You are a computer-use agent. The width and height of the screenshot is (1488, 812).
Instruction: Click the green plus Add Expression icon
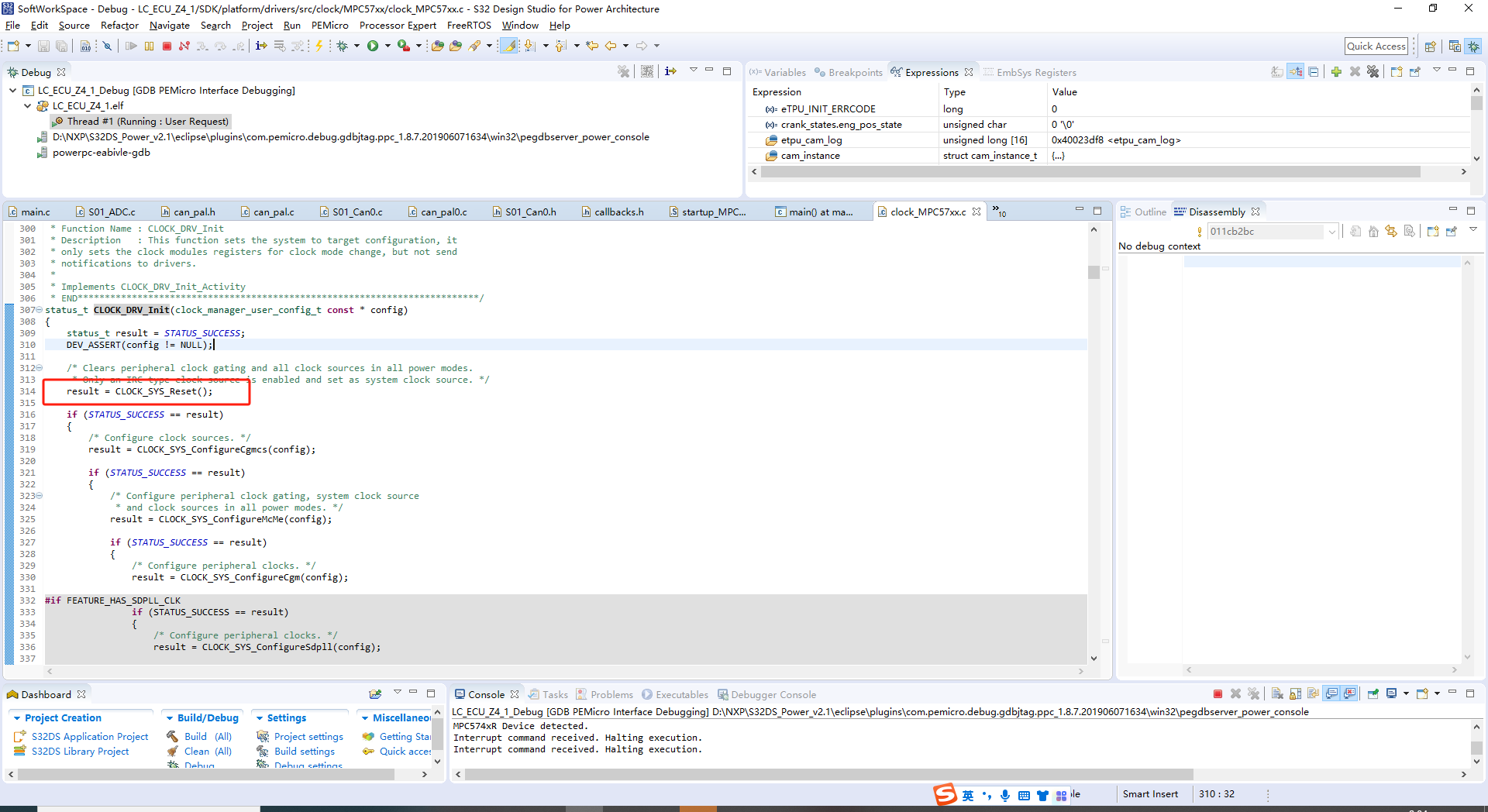click(1336, 72)
